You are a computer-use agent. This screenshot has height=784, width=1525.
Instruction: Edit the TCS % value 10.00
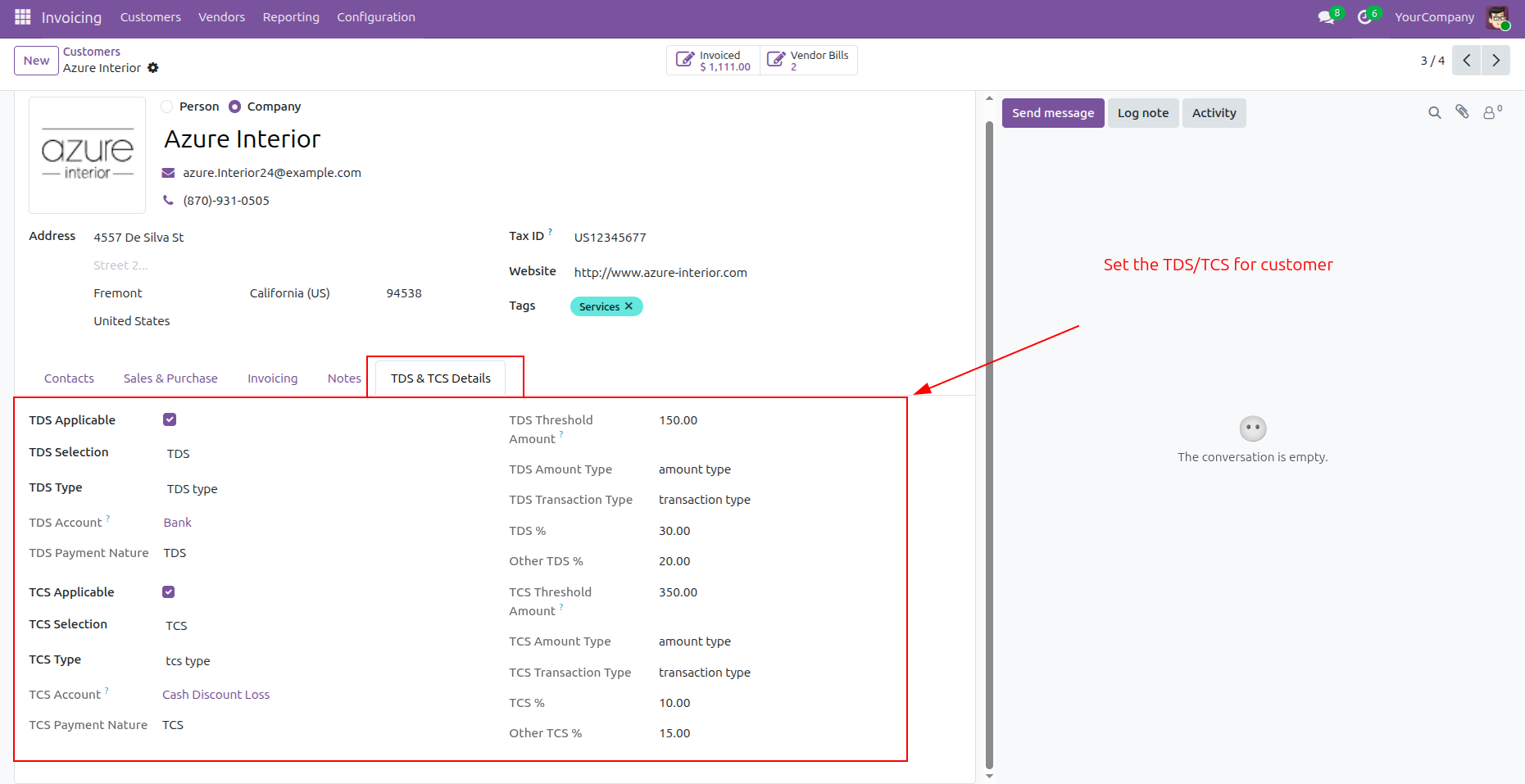pos(674,703)
